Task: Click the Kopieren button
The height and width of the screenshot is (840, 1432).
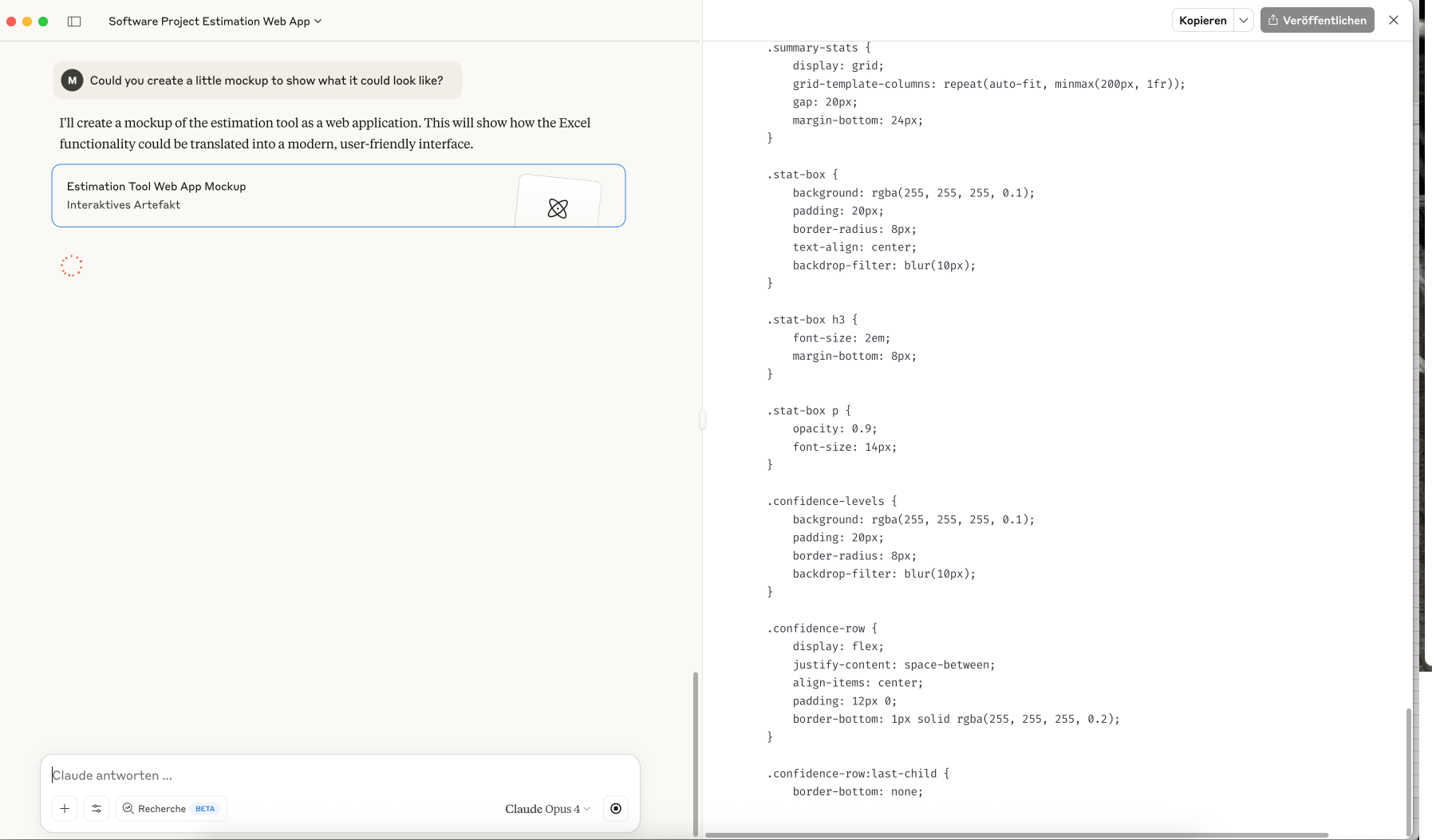Action: tap(1202, 21)
